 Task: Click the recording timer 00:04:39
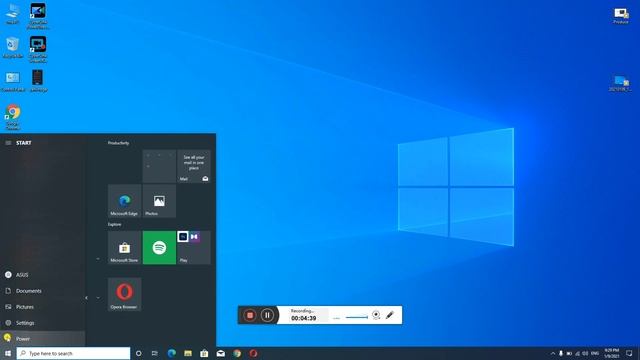coord(304,318)
